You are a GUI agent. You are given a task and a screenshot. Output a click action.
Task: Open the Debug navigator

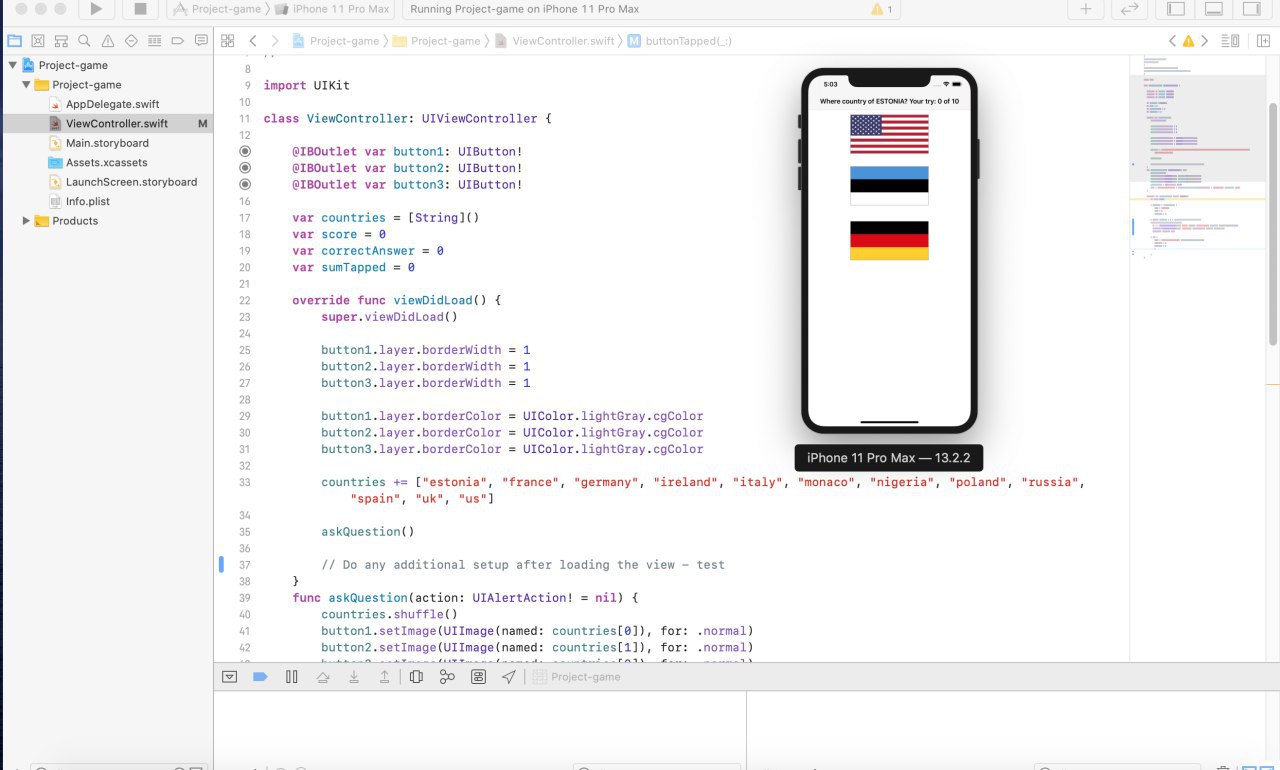click(154, 41)
